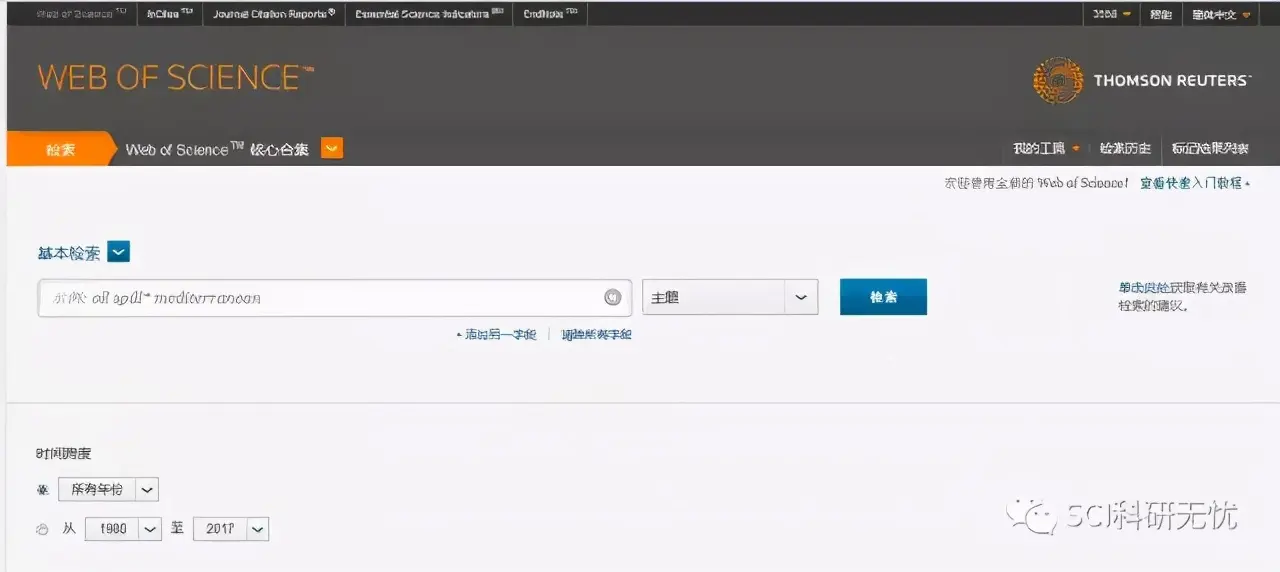
Task: Click the blue arrow next to 基本检索
Action: click(118, 253)
